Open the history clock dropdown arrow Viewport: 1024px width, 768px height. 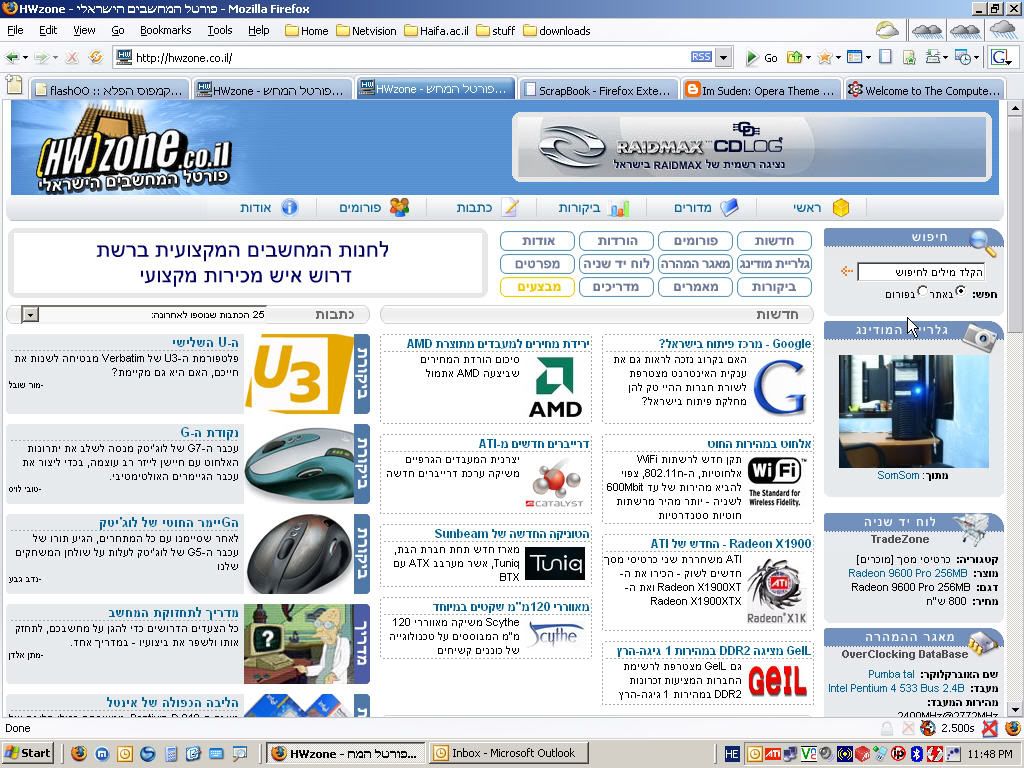click(976, 57)
